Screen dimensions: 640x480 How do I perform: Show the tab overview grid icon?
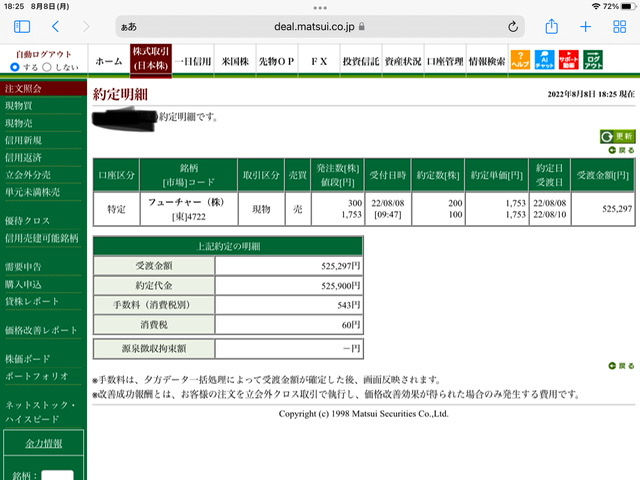tap(620, 27)
